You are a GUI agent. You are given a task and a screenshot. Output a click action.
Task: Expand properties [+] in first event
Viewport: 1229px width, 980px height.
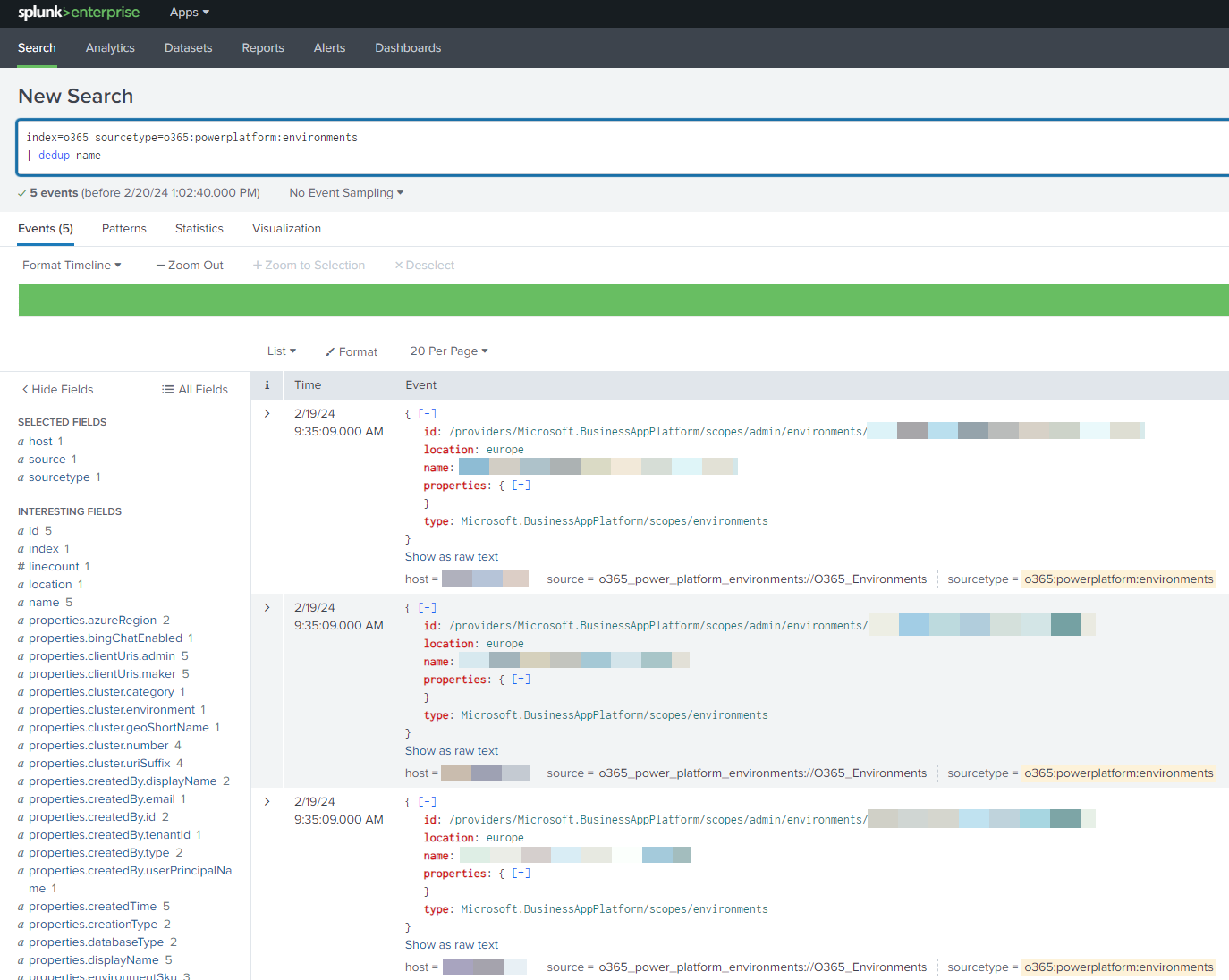tap(521, 486)
